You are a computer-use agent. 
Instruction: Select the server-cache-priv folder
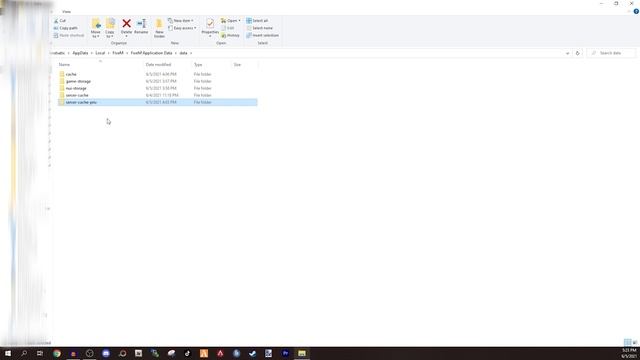[x=158, y=102]
